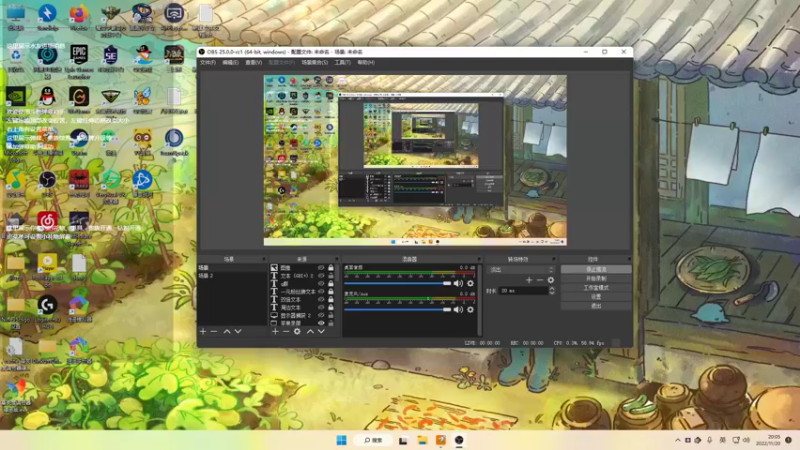Image resolution: width=800 pixels, height=450 pixels.
Task: Move source down with the Sources down arrow
Action: (321, 332)
